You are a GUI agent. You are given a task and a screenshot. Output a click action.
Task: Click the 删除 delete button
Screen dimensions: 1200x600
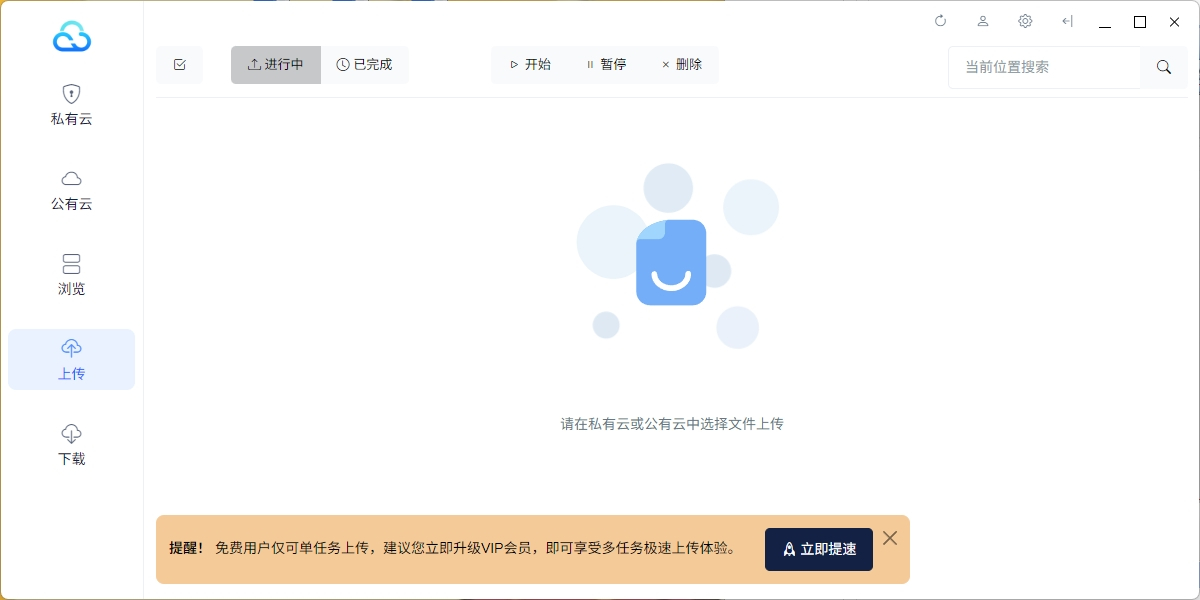[x=682, y=65]
